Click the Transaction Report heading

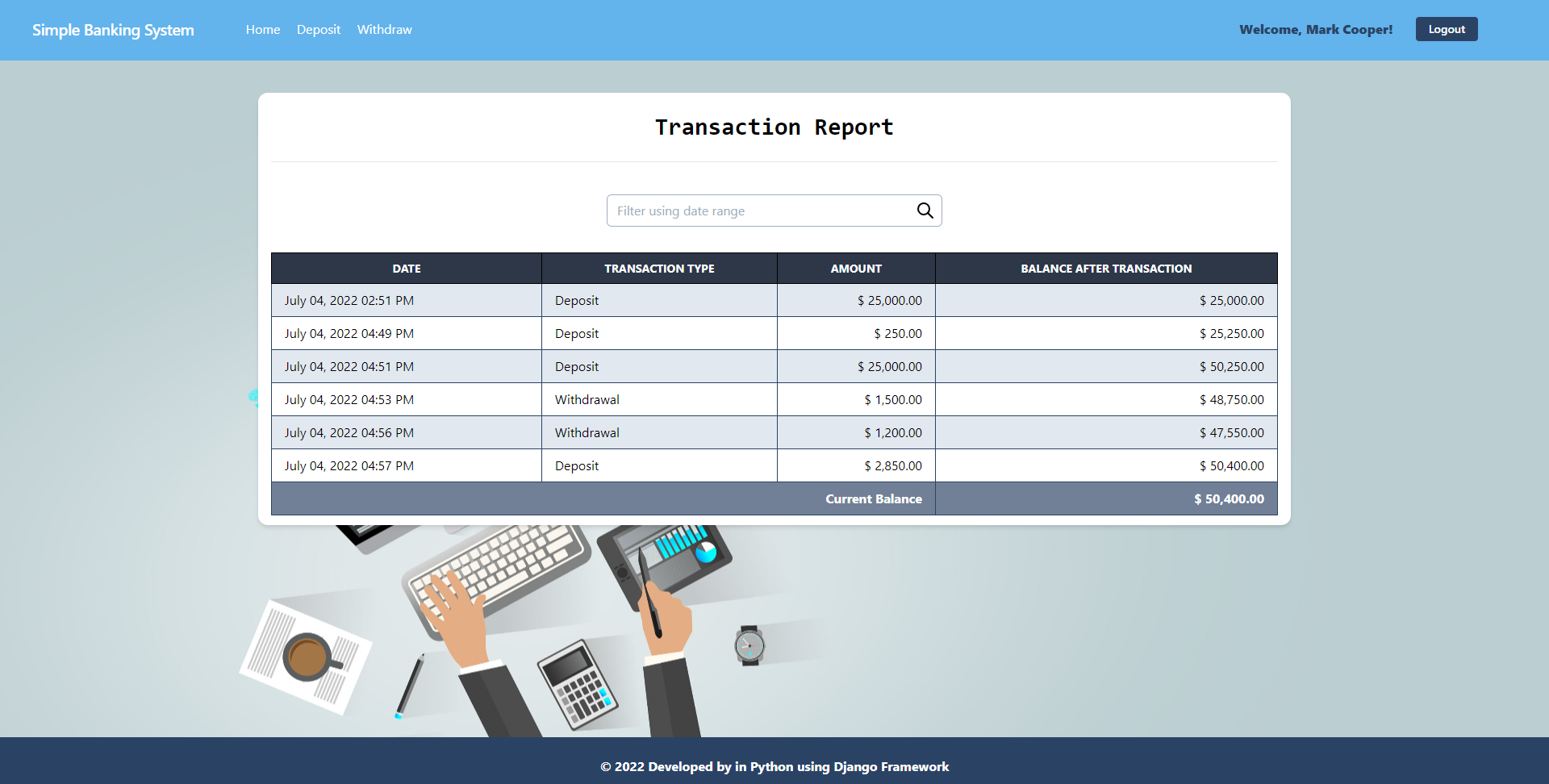[x=774, y=127]
